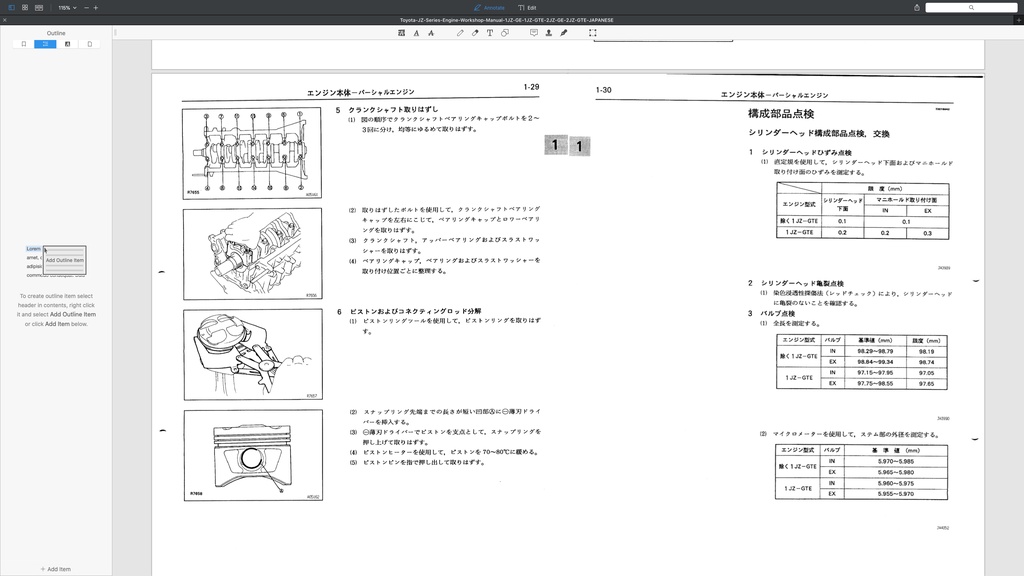
Task: Activate the selection rectangle tool
Action: coord(593,33)
